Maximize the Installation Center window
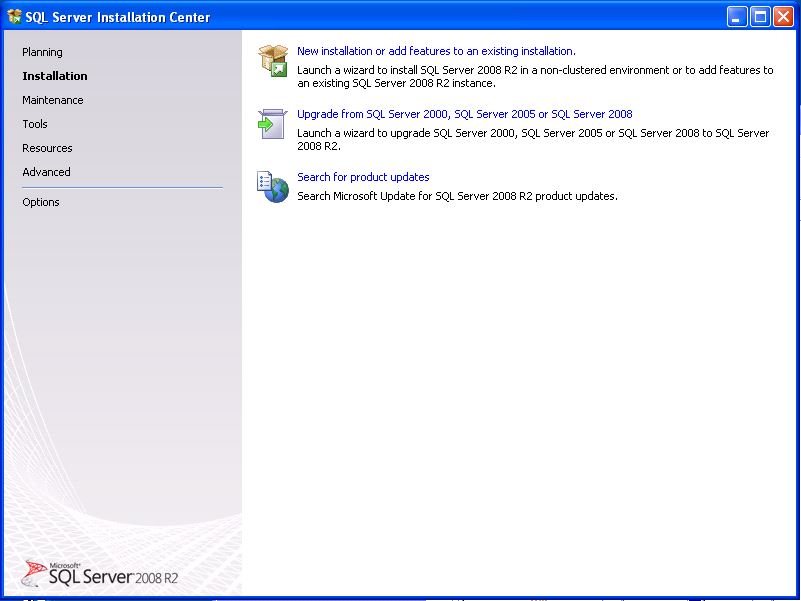Viewport: 801px width, 601px height. (760, 16)
